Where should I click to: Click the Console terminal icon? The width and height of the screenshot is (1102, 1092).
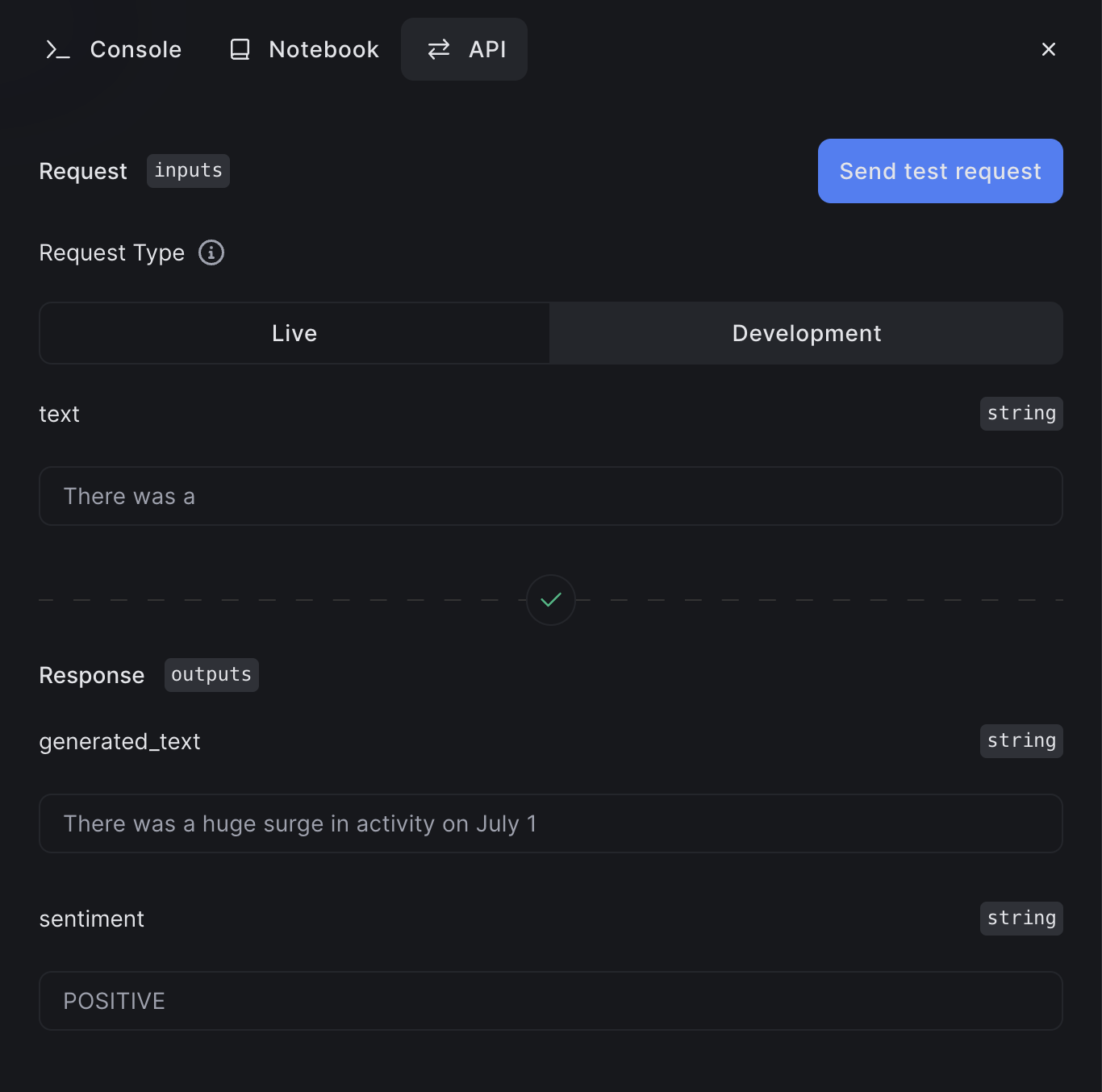coord(57,49)
